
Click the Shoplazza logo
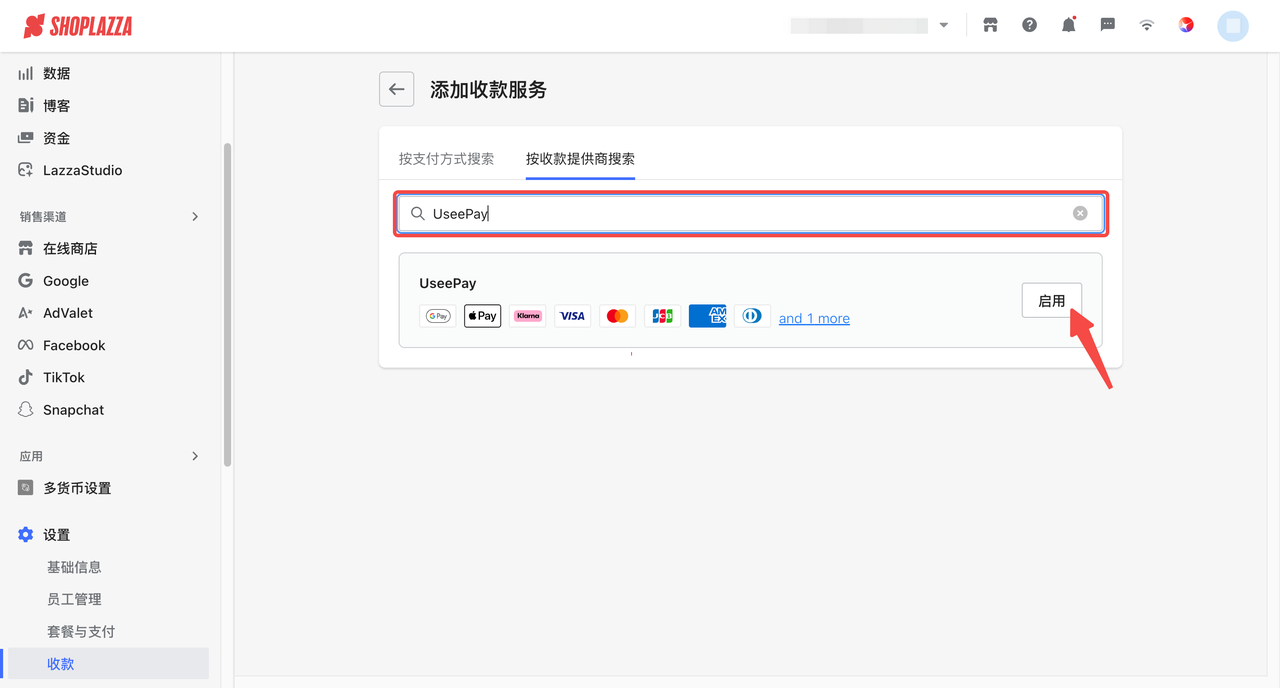click(78, 26)
